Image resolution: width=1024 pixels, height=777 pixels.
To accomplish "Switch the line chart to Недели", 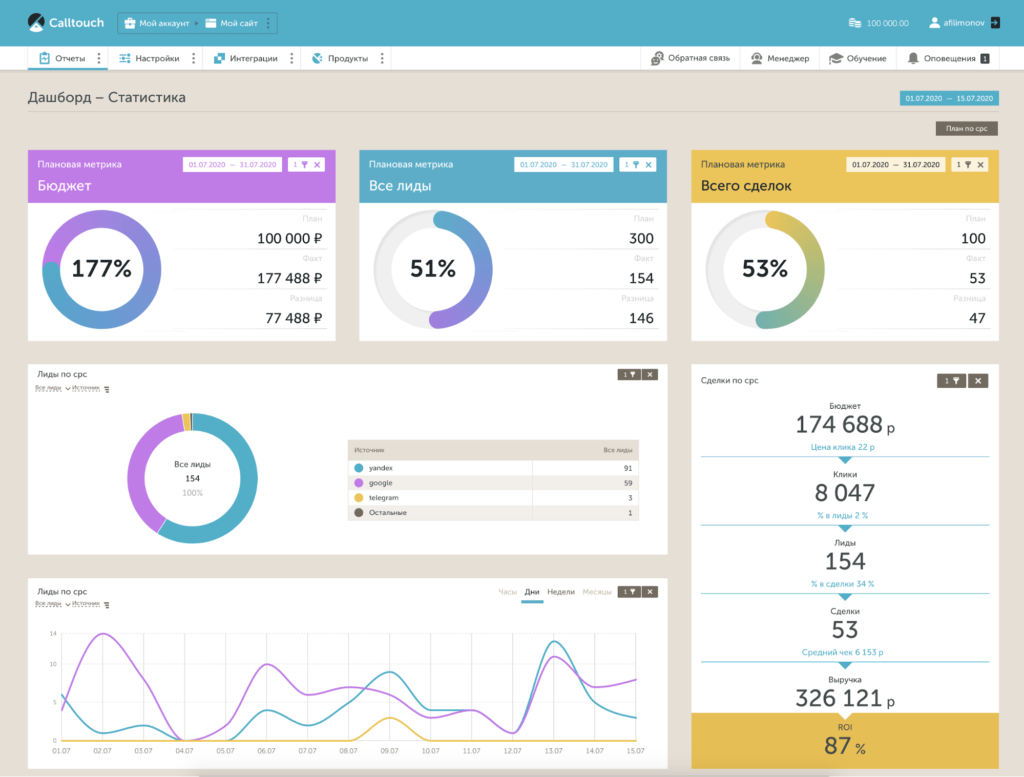I will [561, 592].
